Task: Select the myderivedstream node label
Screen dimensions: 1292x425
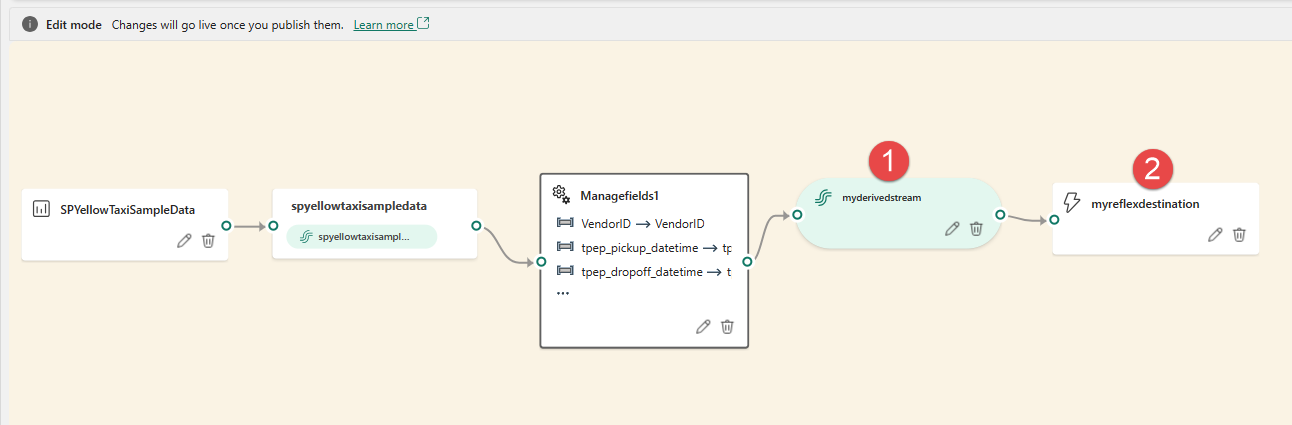Action: pyautogui.click(x=882, y=198)
